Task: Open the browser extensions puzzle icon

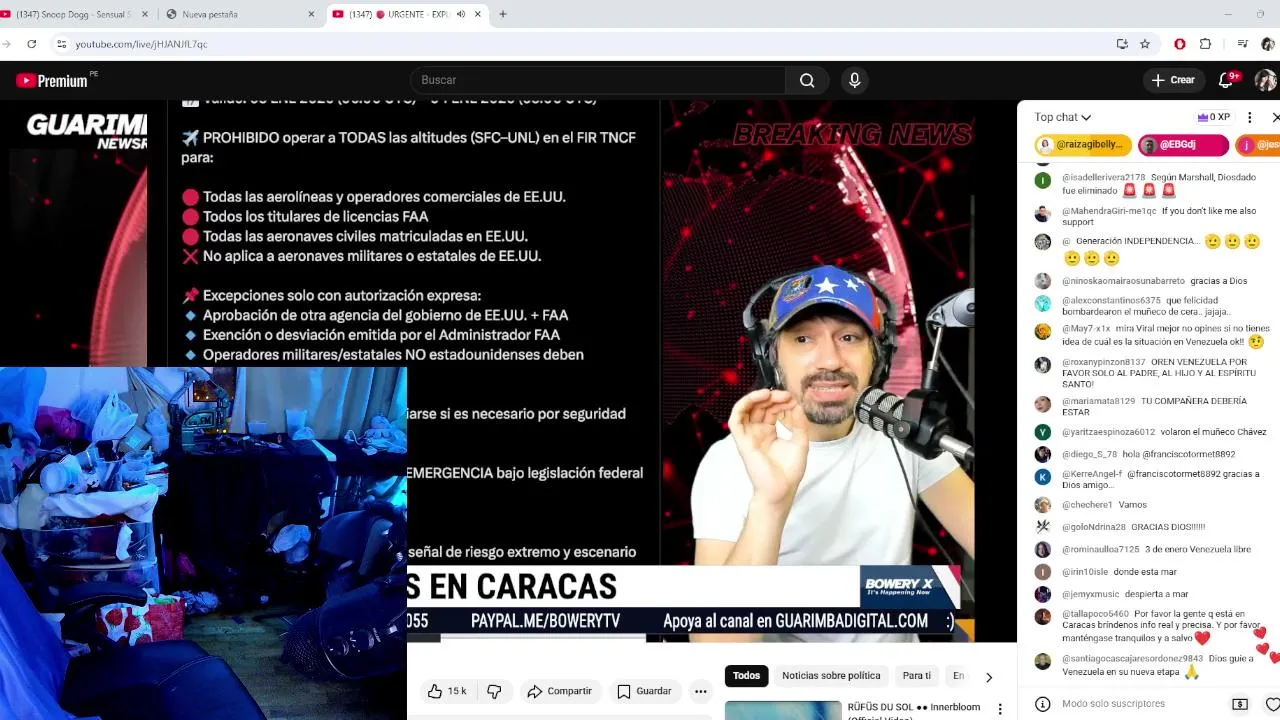Action: [x=1205, y=44]
